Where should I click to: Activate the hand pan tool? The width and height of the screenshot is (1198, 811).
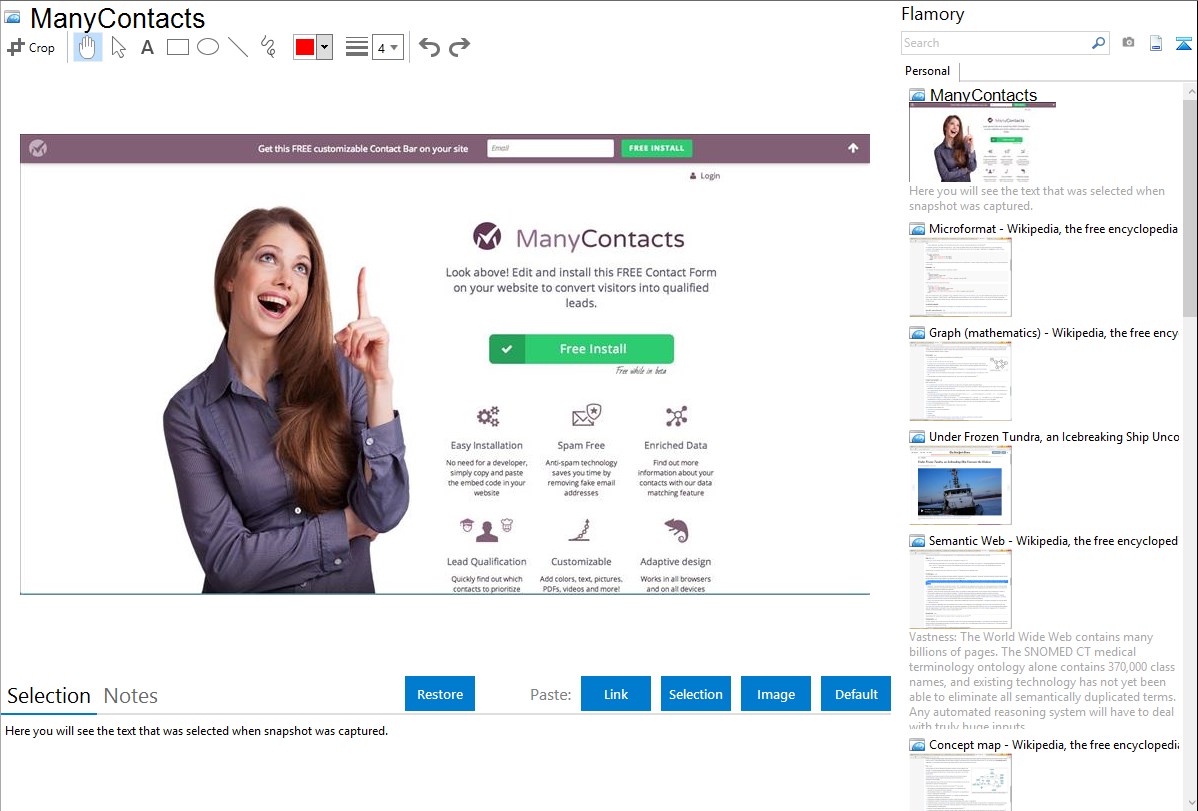point(88,47)
